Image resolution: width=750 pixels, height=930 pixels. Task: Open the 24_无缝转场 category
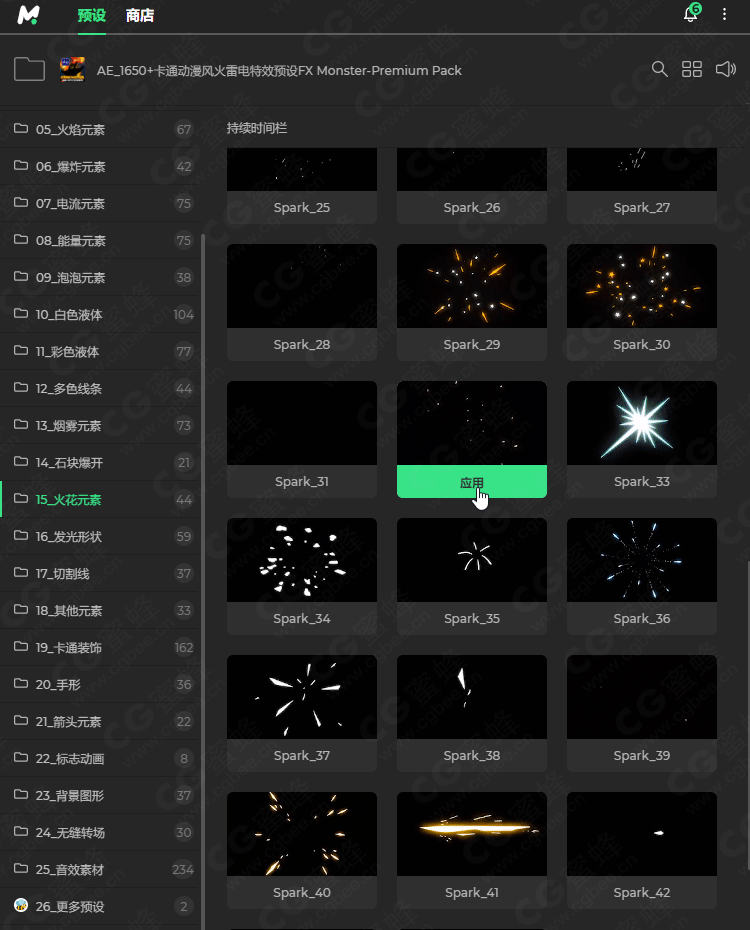[100, 832]
